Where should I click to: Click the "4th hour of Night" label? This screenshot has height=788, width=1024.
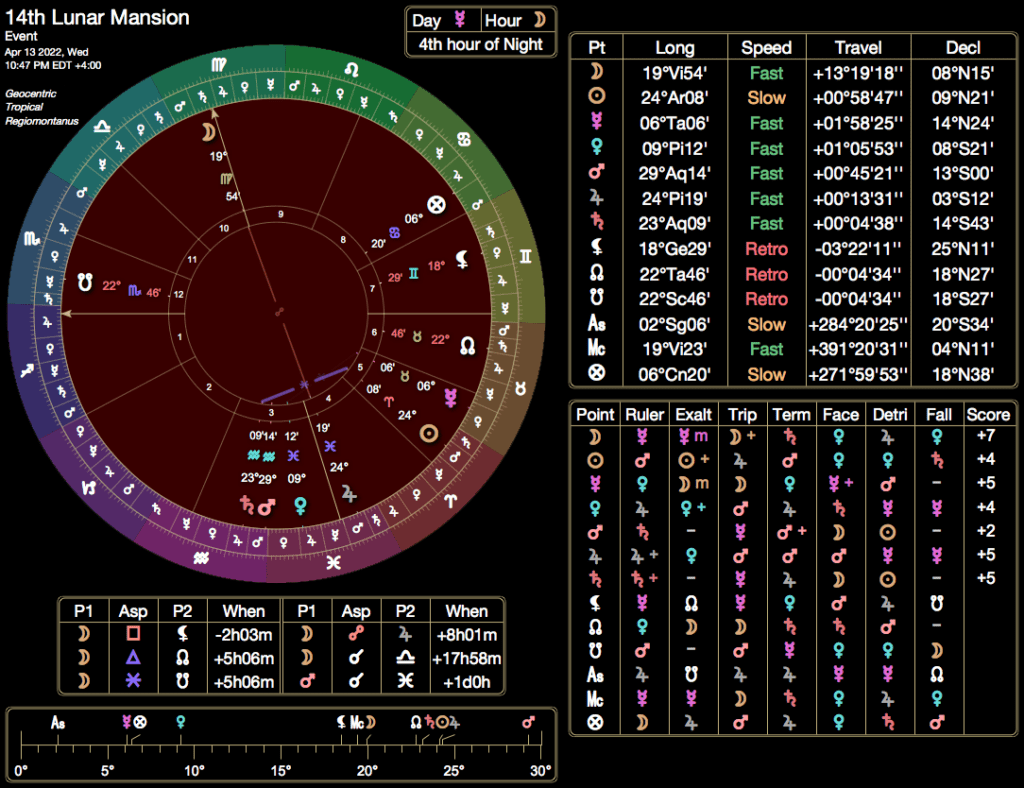(480, 44)
